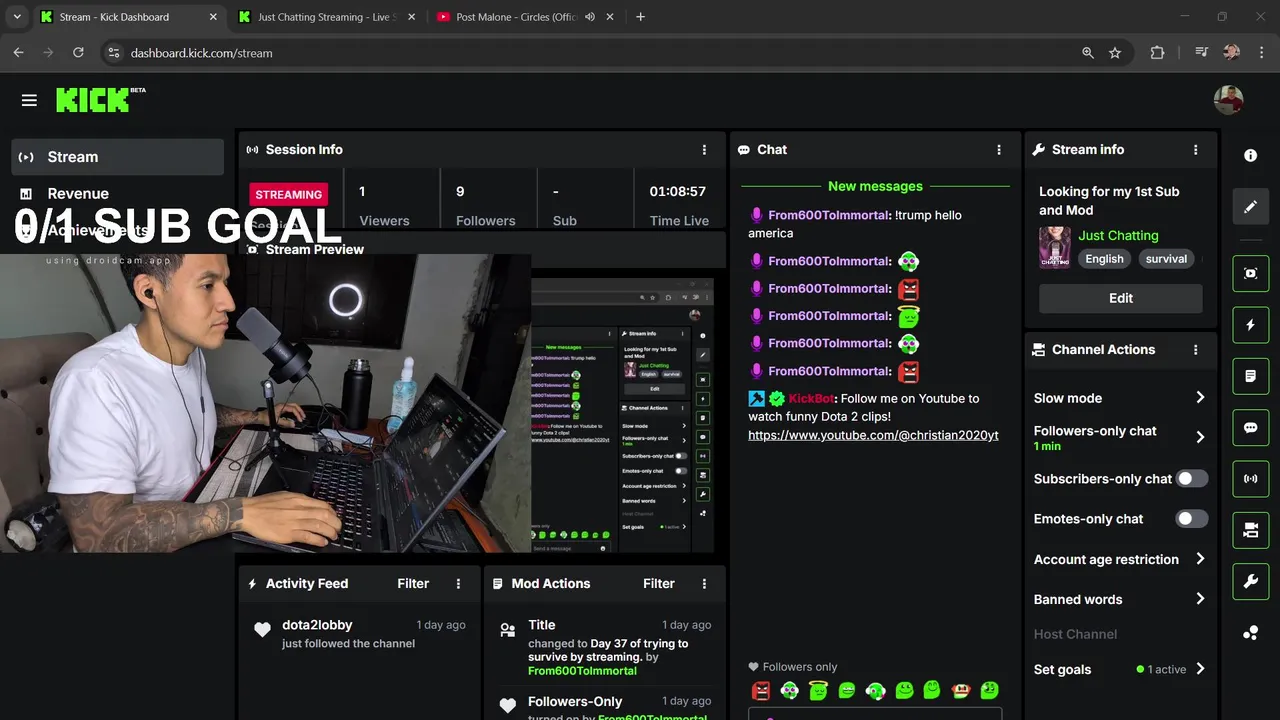Open Chrome three-dot menu
This screenshot has height=720, width=1280.
(x=1260, y=53)
